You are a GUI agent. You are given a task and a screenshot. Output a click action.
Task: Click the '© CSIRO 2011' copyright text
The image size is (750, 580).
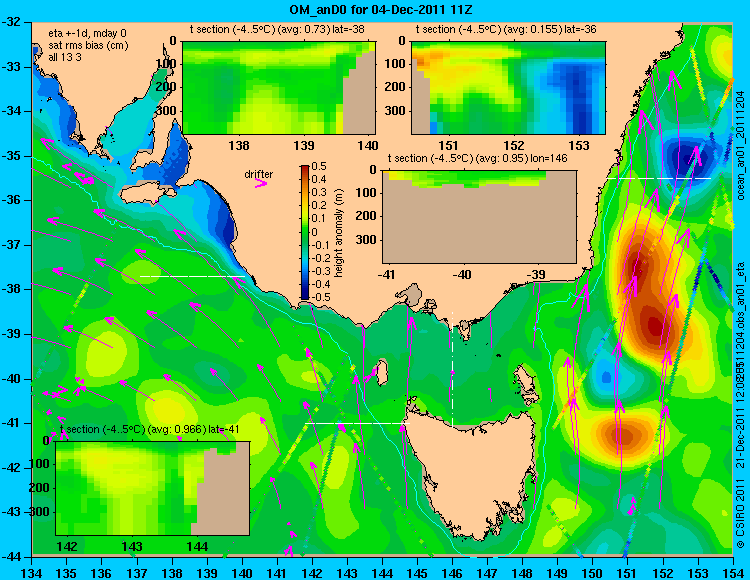(740, 514)
